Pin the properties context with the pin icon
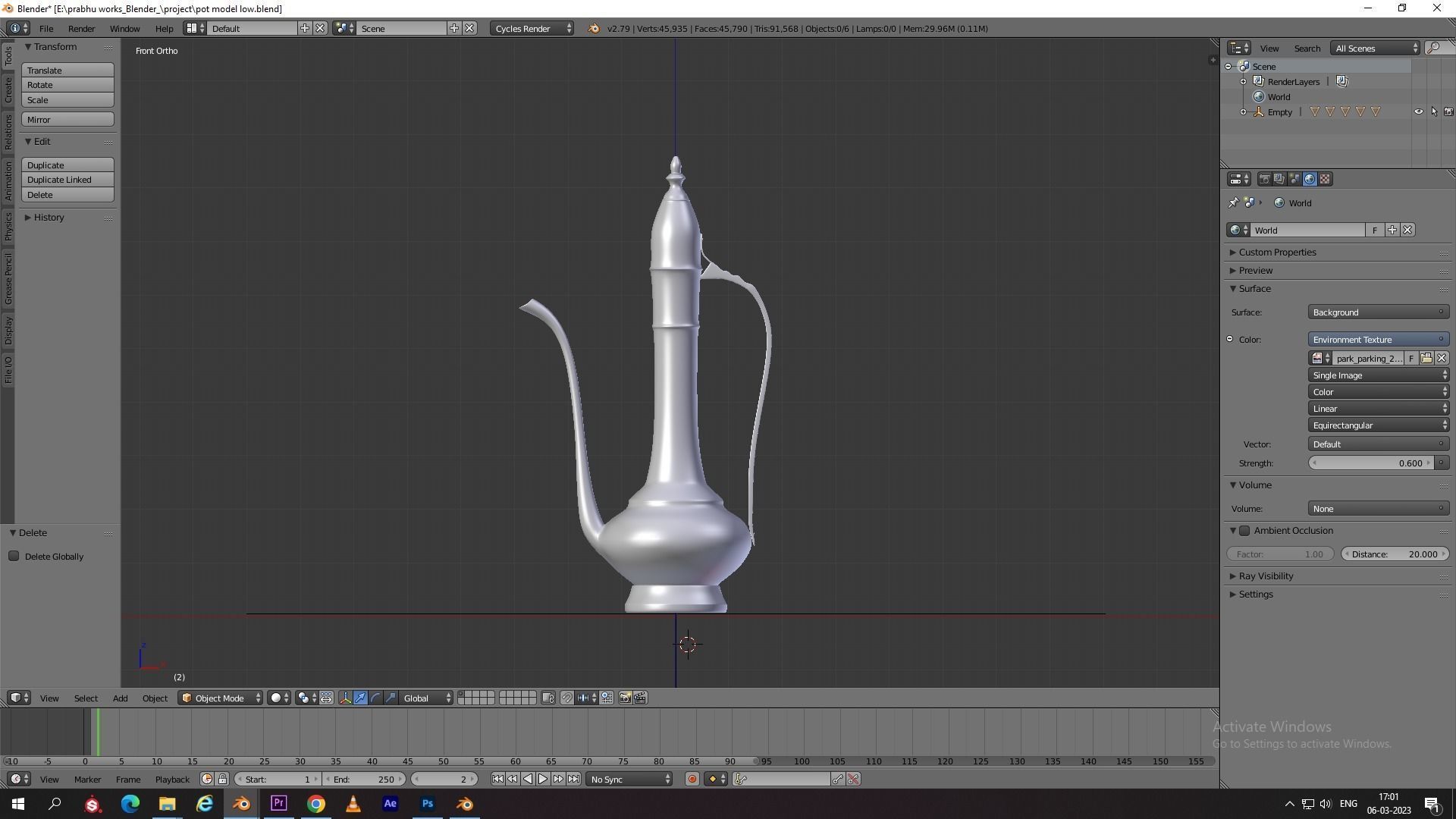Image resolution: width=1456 pixels, height=819 pixels. [x=1233, y=203]
